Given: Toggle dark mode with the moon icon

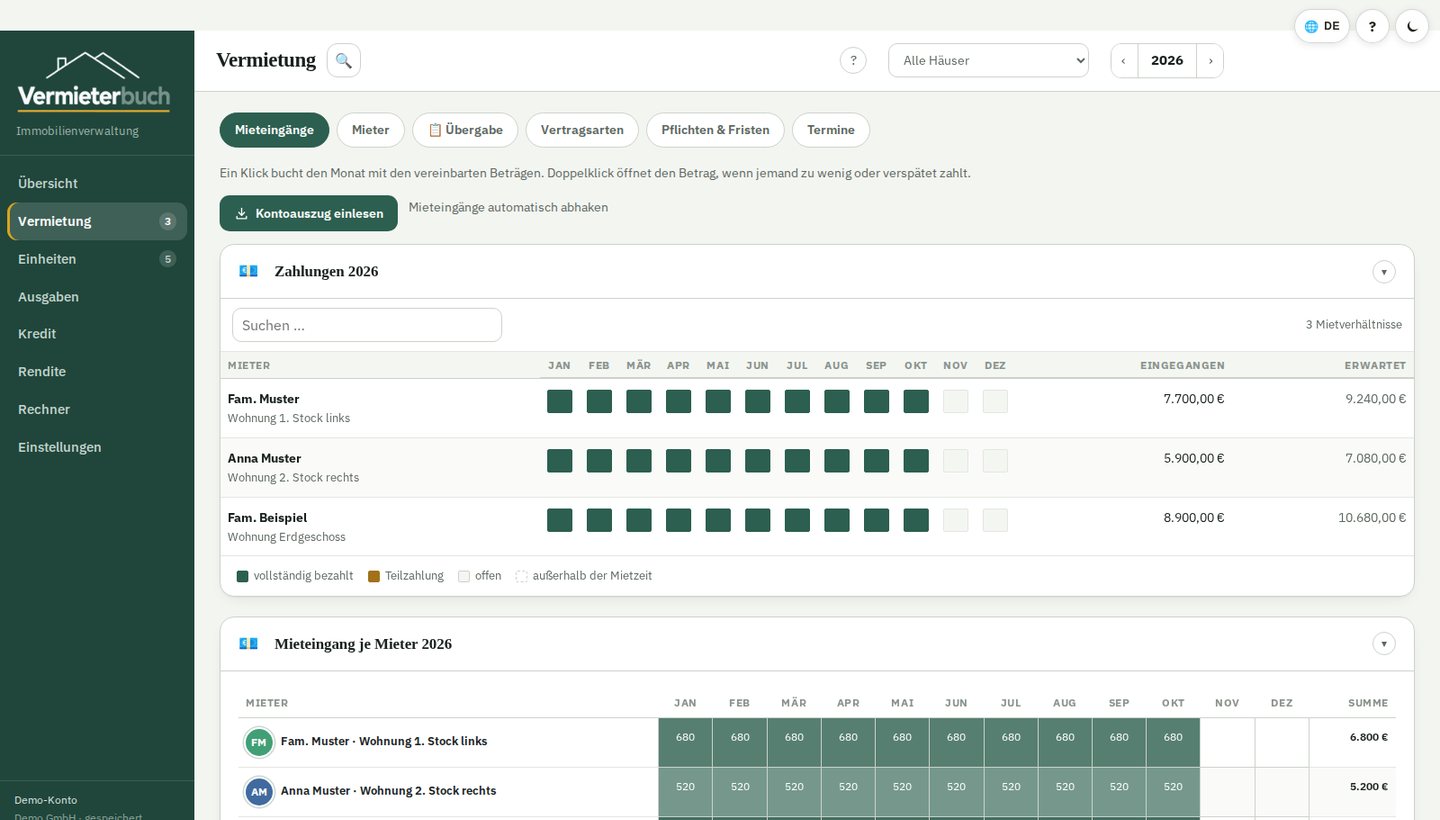Looking at the screenshot, I should pyautogui.click(x=1412, y=26).
